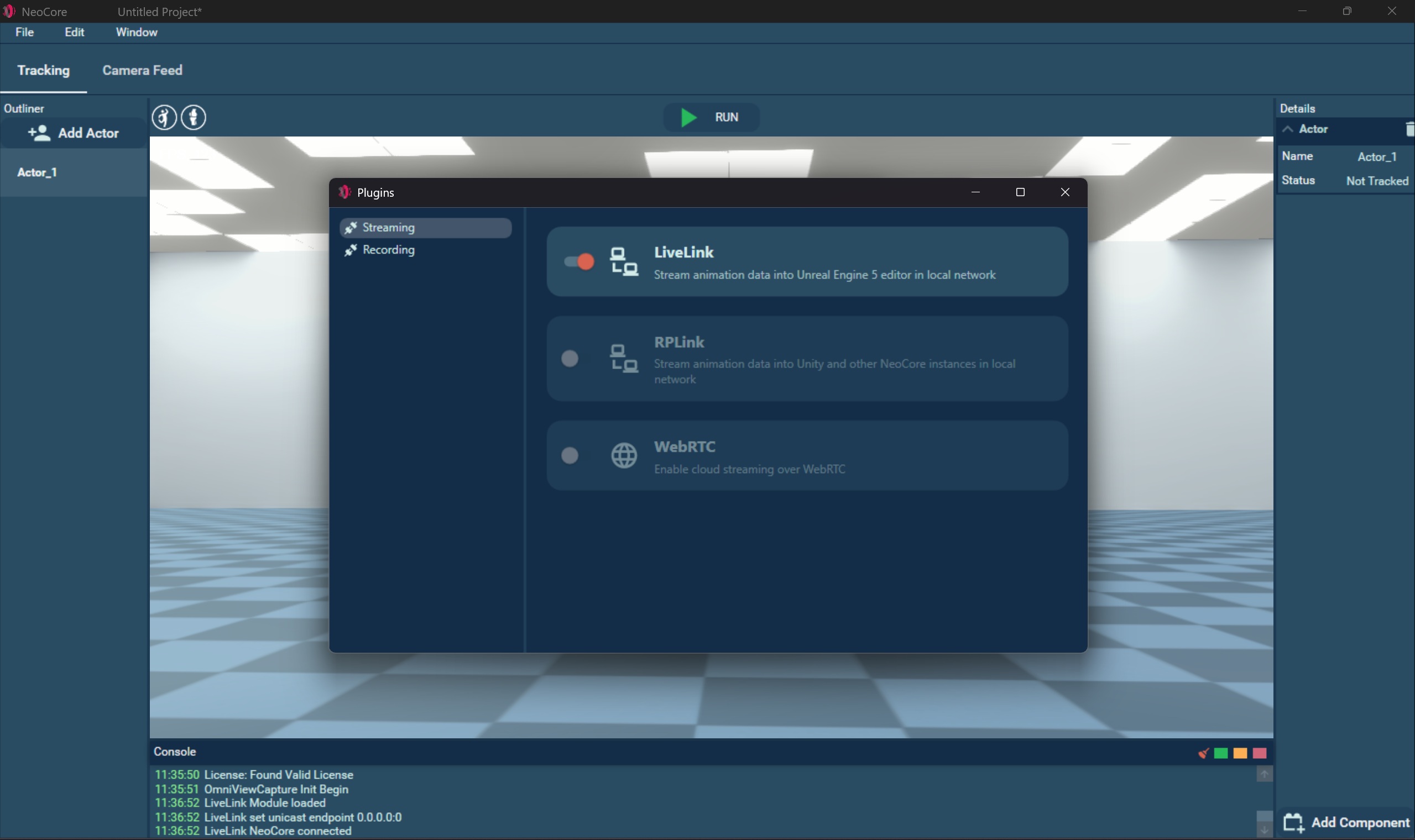The width and height of the screenshot is (1415, 840).
Task: Enable the WebRTC cloud streaming toggle
Action: point(570,455)
